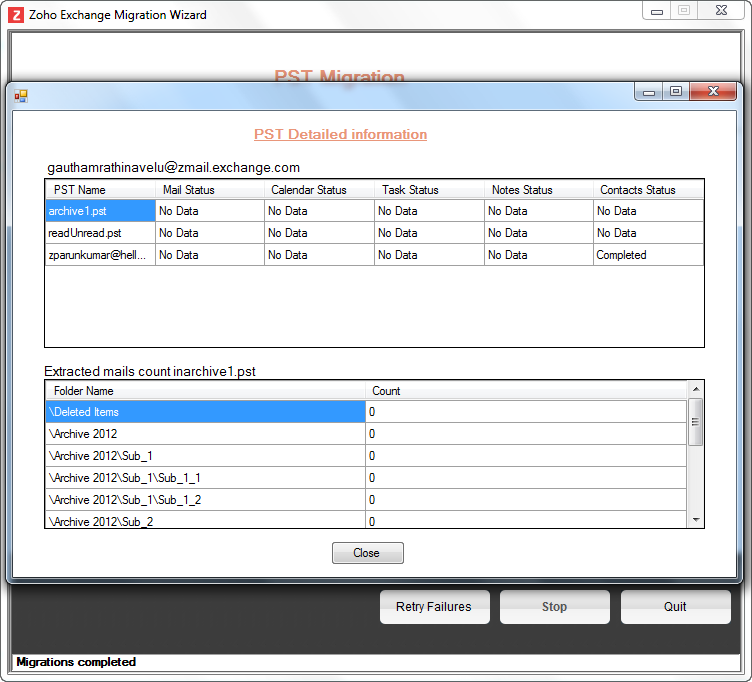Select the zparunkumar@hell... PST row
The width and height of the screenshot is (752, 682).
[x=100, y=255]
